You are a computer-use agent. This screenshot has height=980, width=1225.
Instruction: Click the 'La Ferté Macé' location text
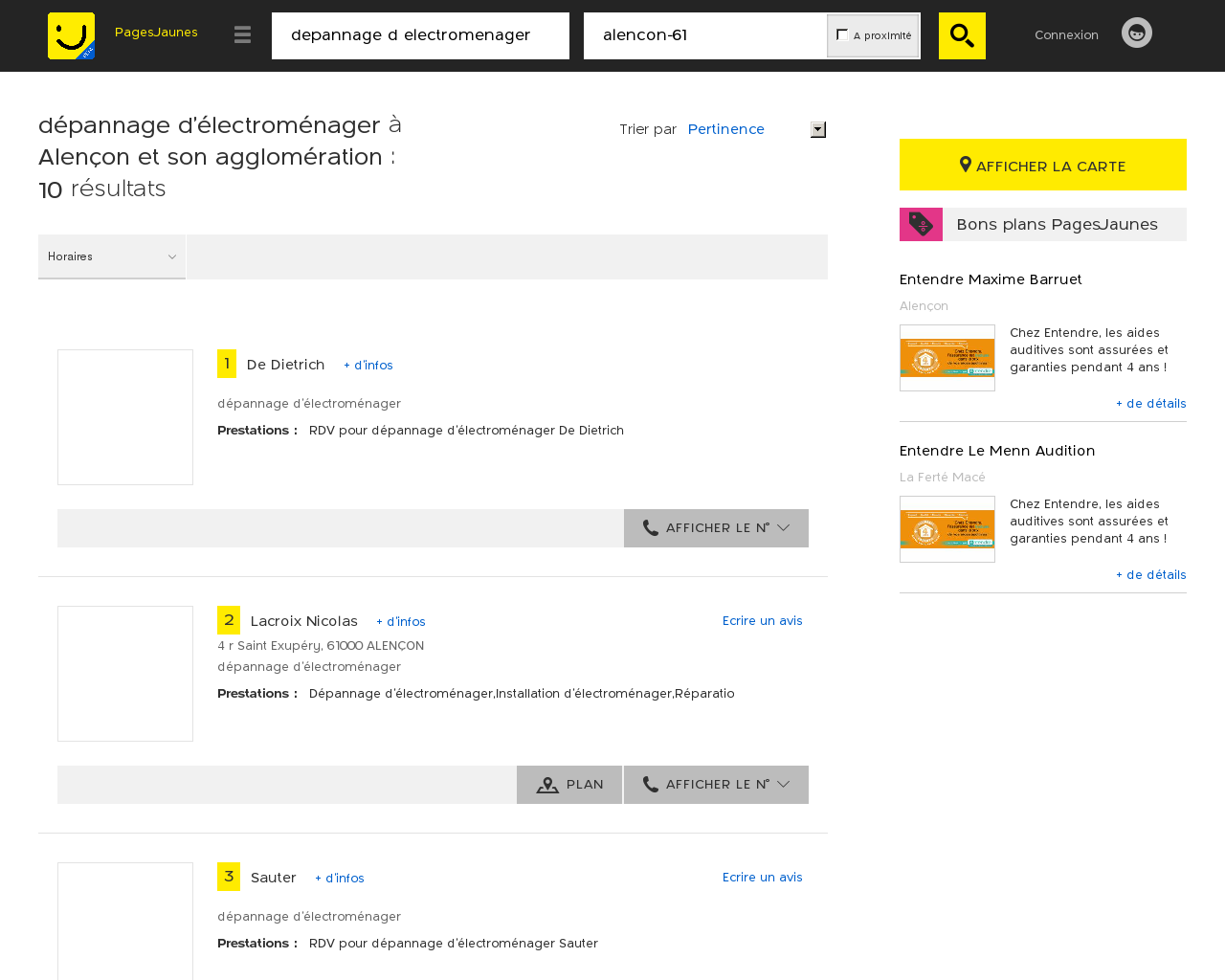click(943, 478)
